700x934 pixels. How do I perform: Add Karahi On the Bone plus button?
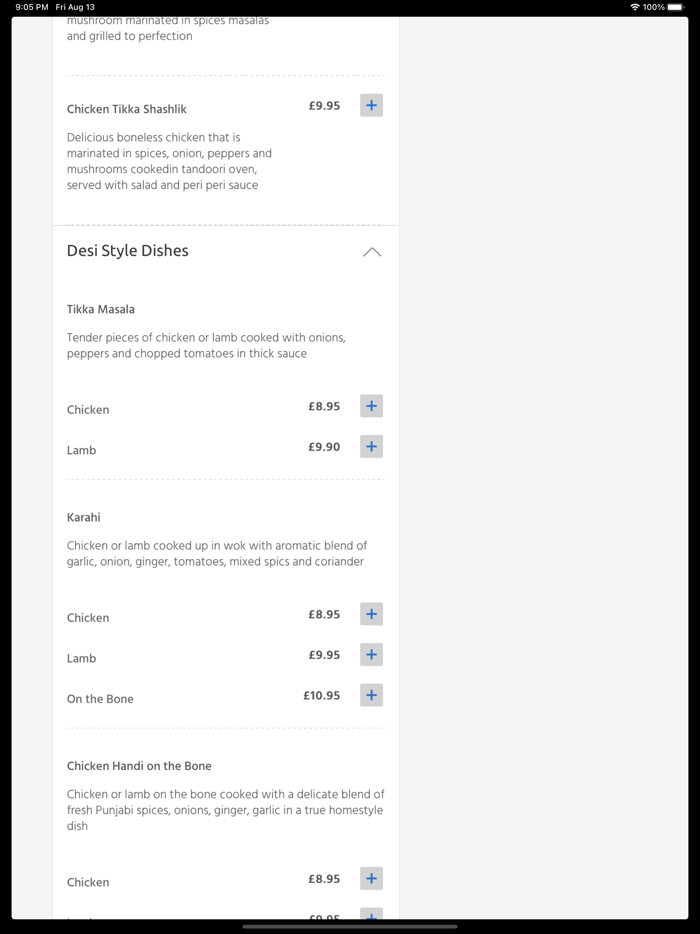371,695
